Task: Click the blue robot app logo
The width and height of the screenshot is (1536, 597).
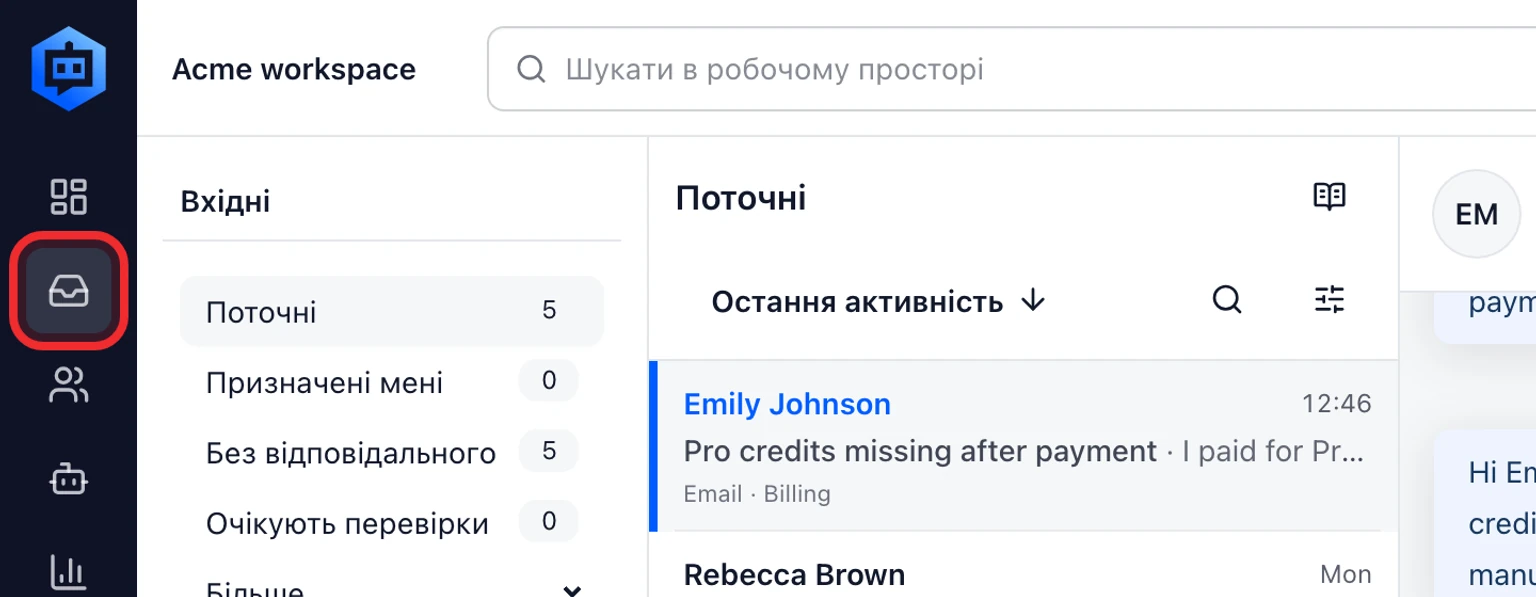Action: pos(69,68)
